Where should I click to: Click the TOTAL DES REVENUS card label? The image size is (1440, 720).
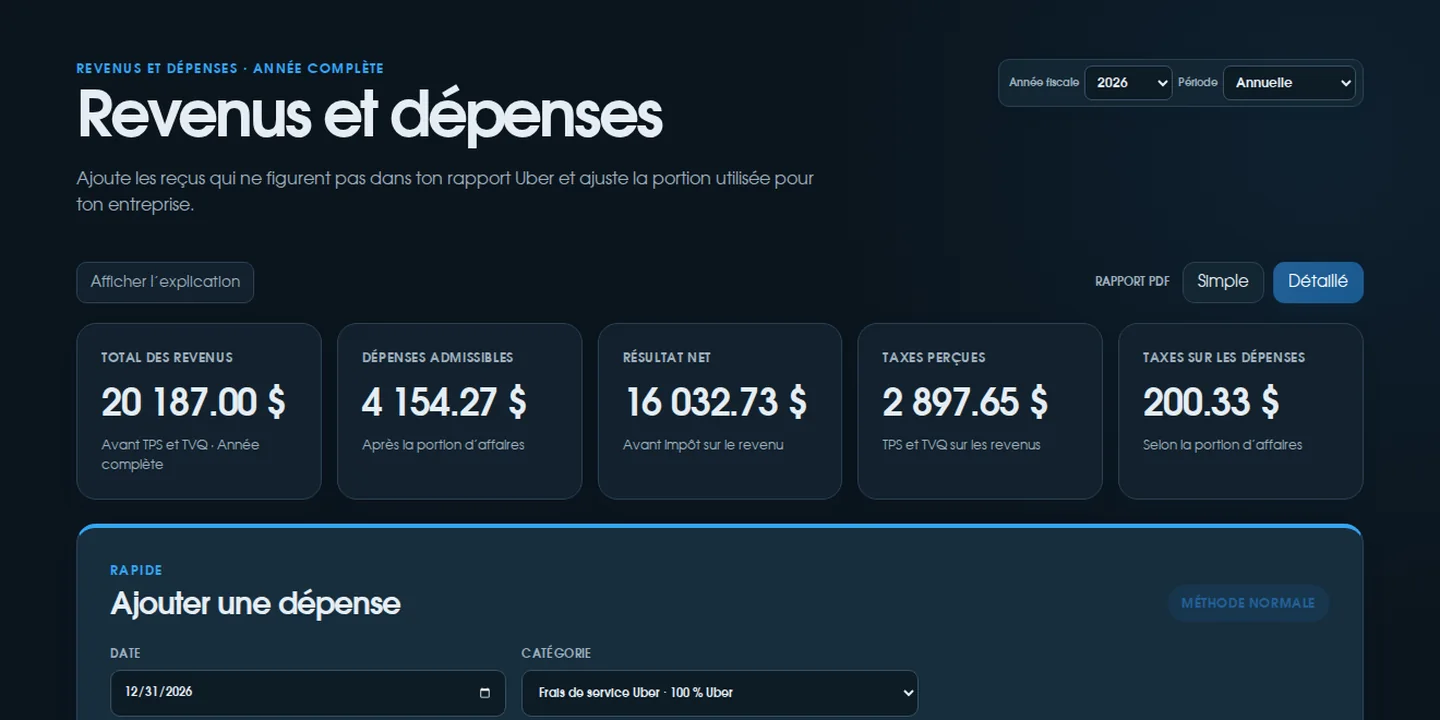coord(167,357)
